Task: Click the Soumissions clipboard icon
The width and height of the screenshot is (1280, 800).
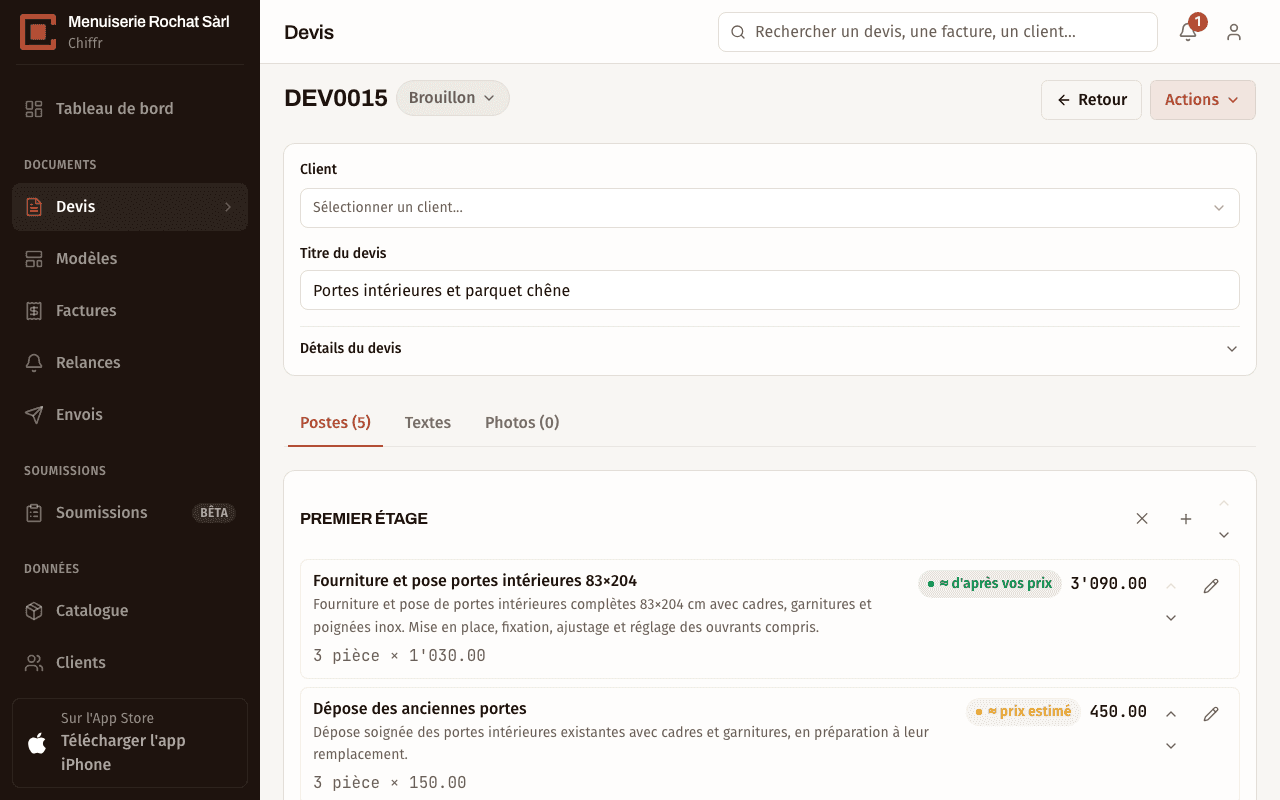Action: tap(34, 513)
